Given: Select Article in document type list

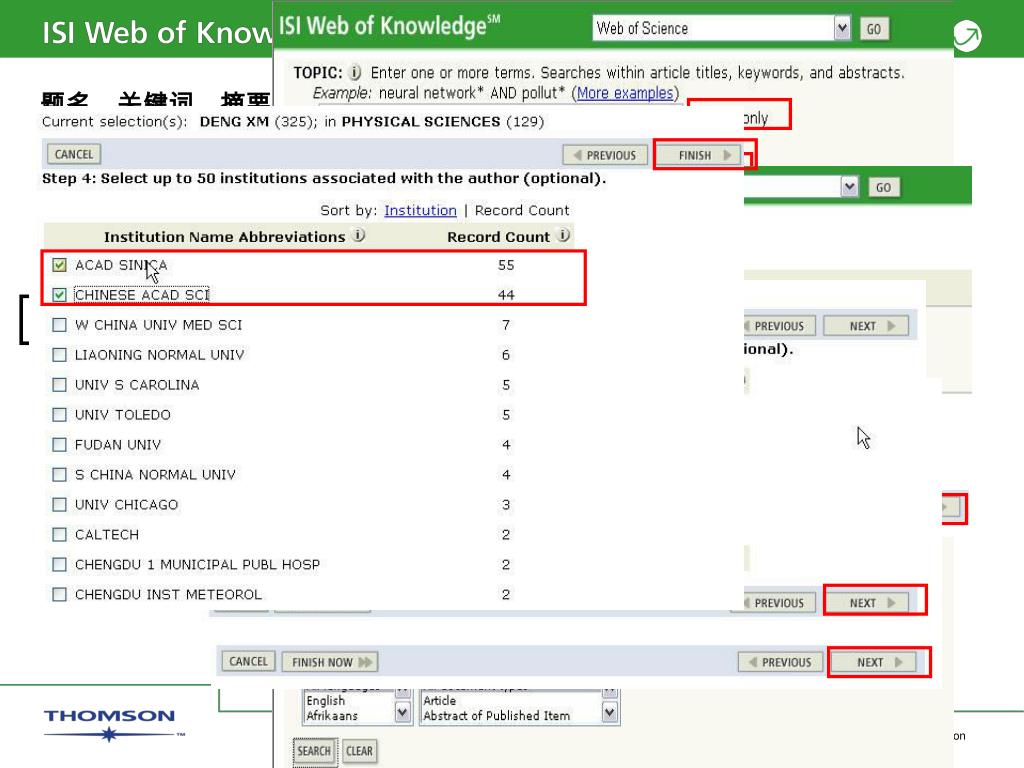Looking at the screenshot, I should [440, 701].
